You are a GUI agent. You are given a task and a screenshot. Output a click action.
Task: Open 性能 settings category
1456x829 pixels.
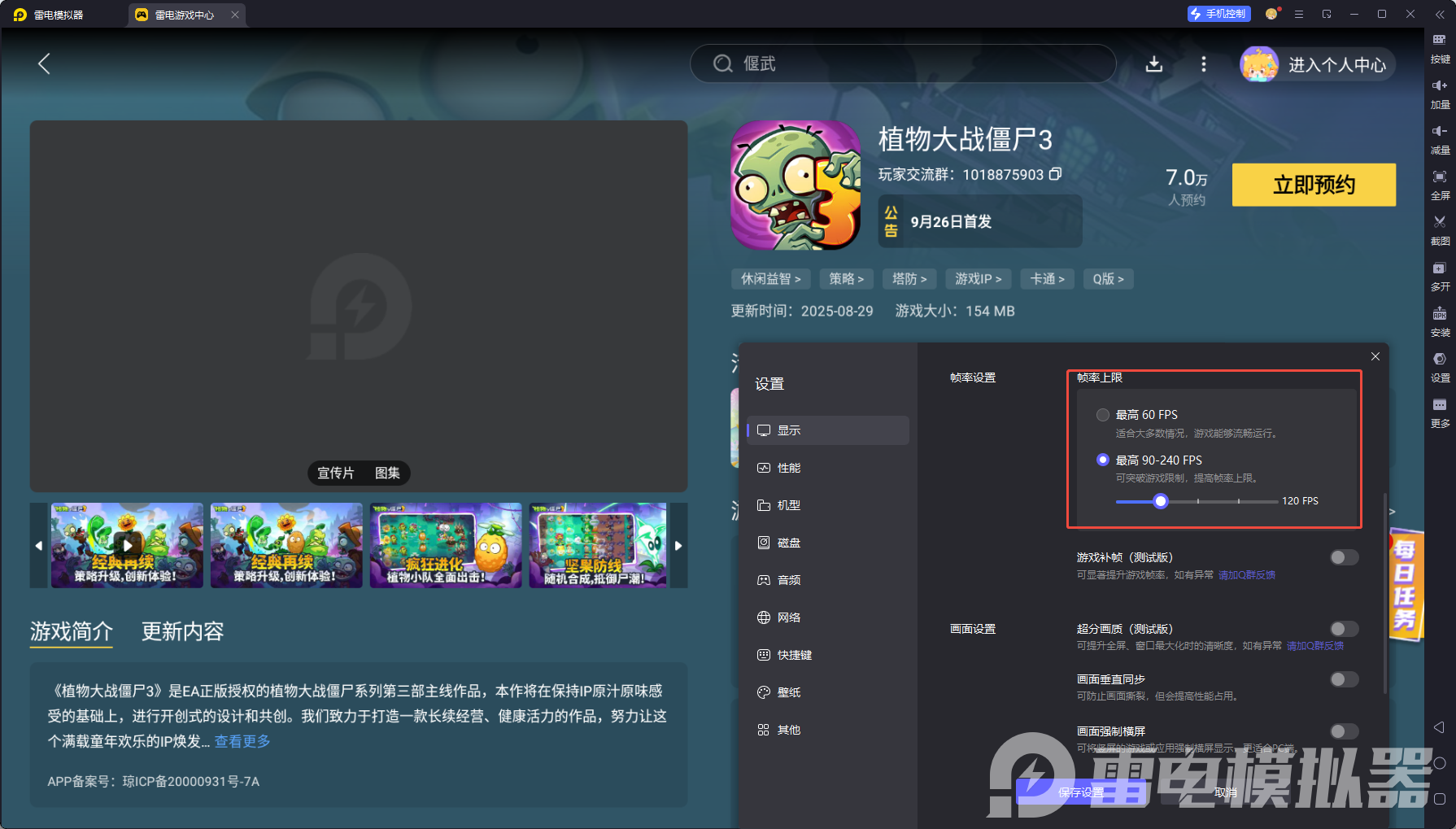(828, 468)
